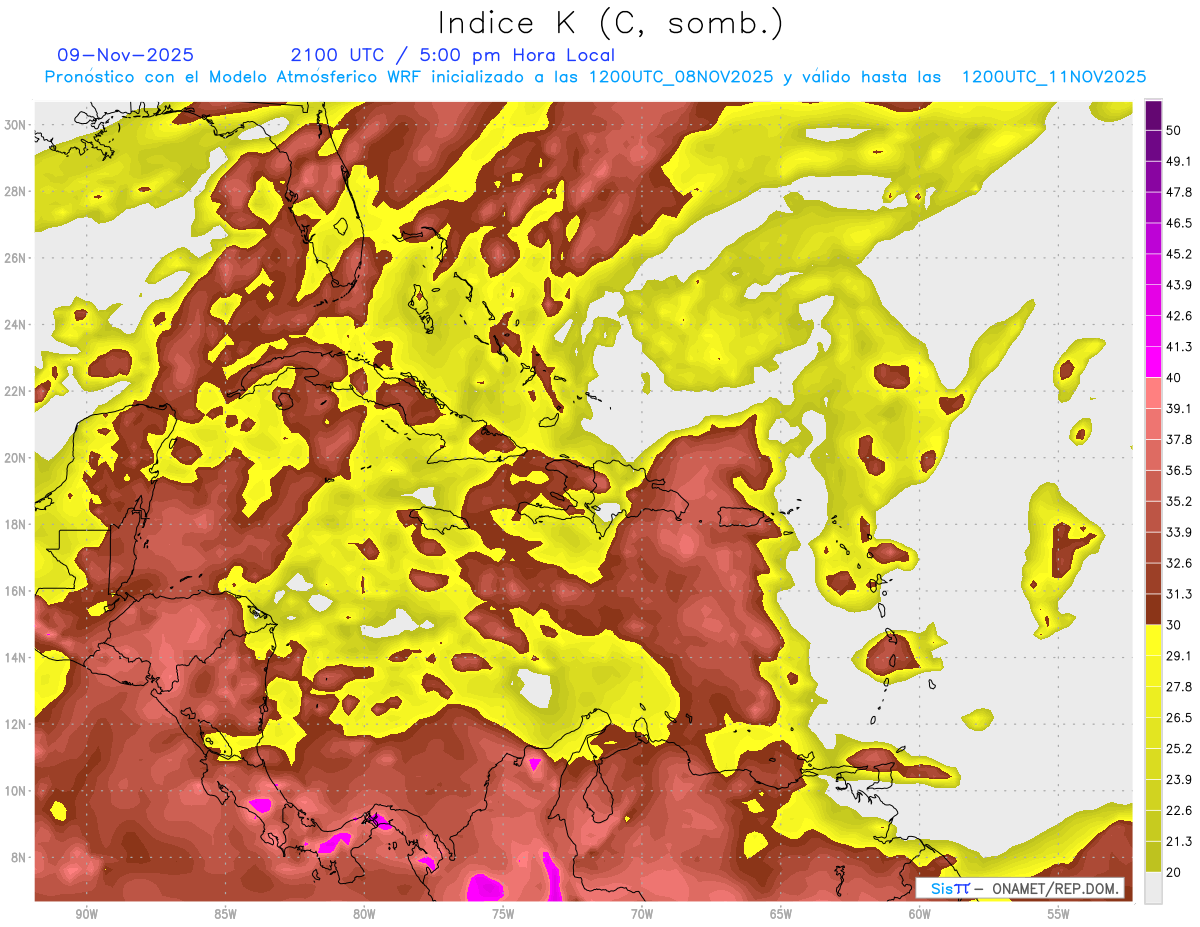Screen dimensions: 1200x927
Task: Click the 28N latitude label
Action: pyautogui.click(x=16, y=191)
